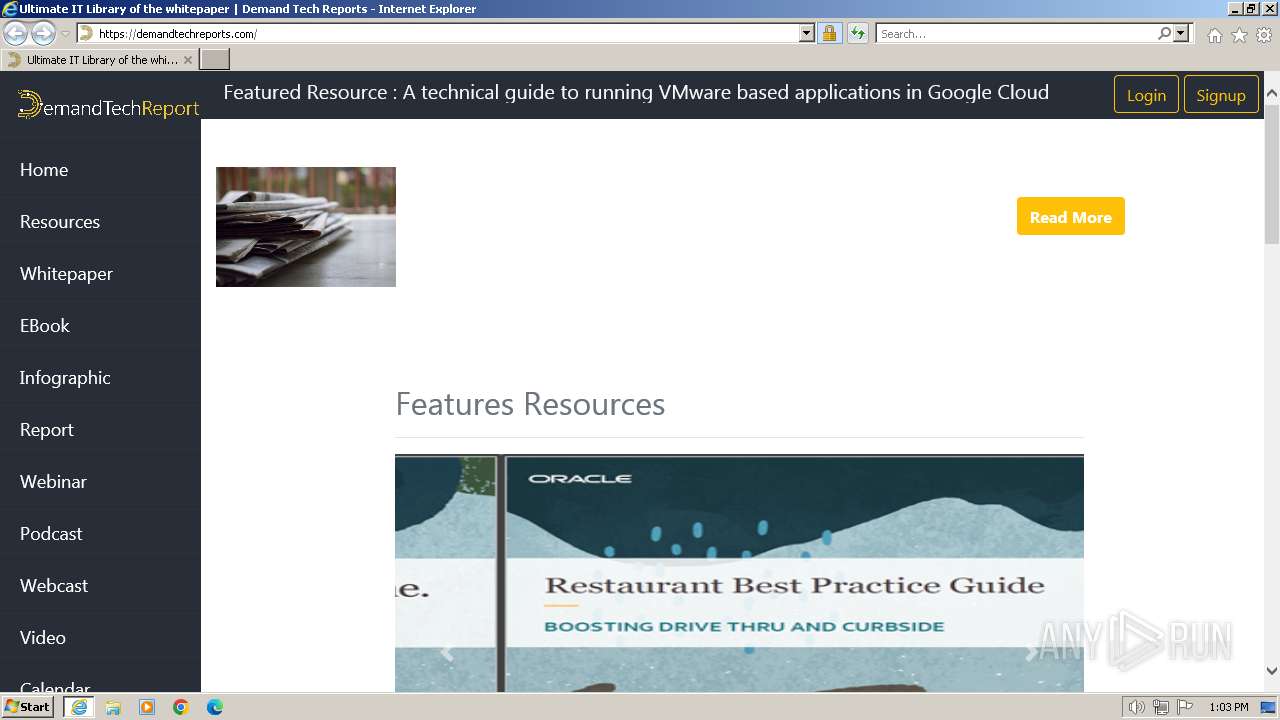1280x720 pixels.
Task: Click the DemandTechReport logo
Action: coord(108,105)
